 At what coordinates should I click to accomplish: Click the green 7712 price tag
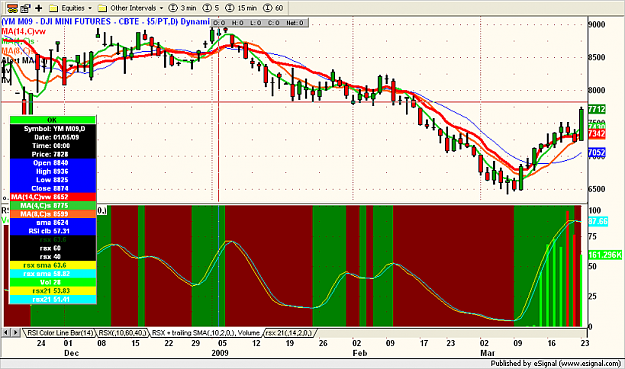597,109
